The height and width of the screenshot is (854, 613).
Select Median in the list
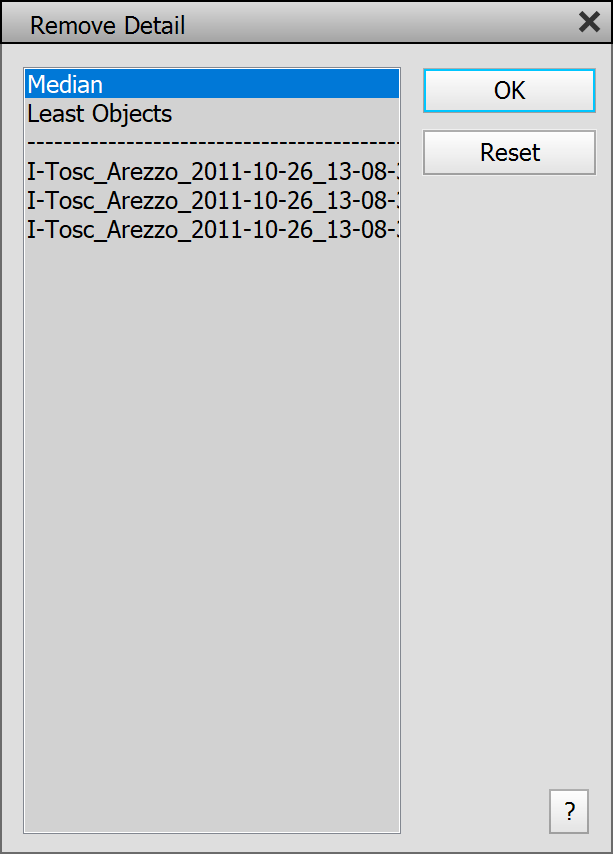pyautogui.click(x=66, y=85)
